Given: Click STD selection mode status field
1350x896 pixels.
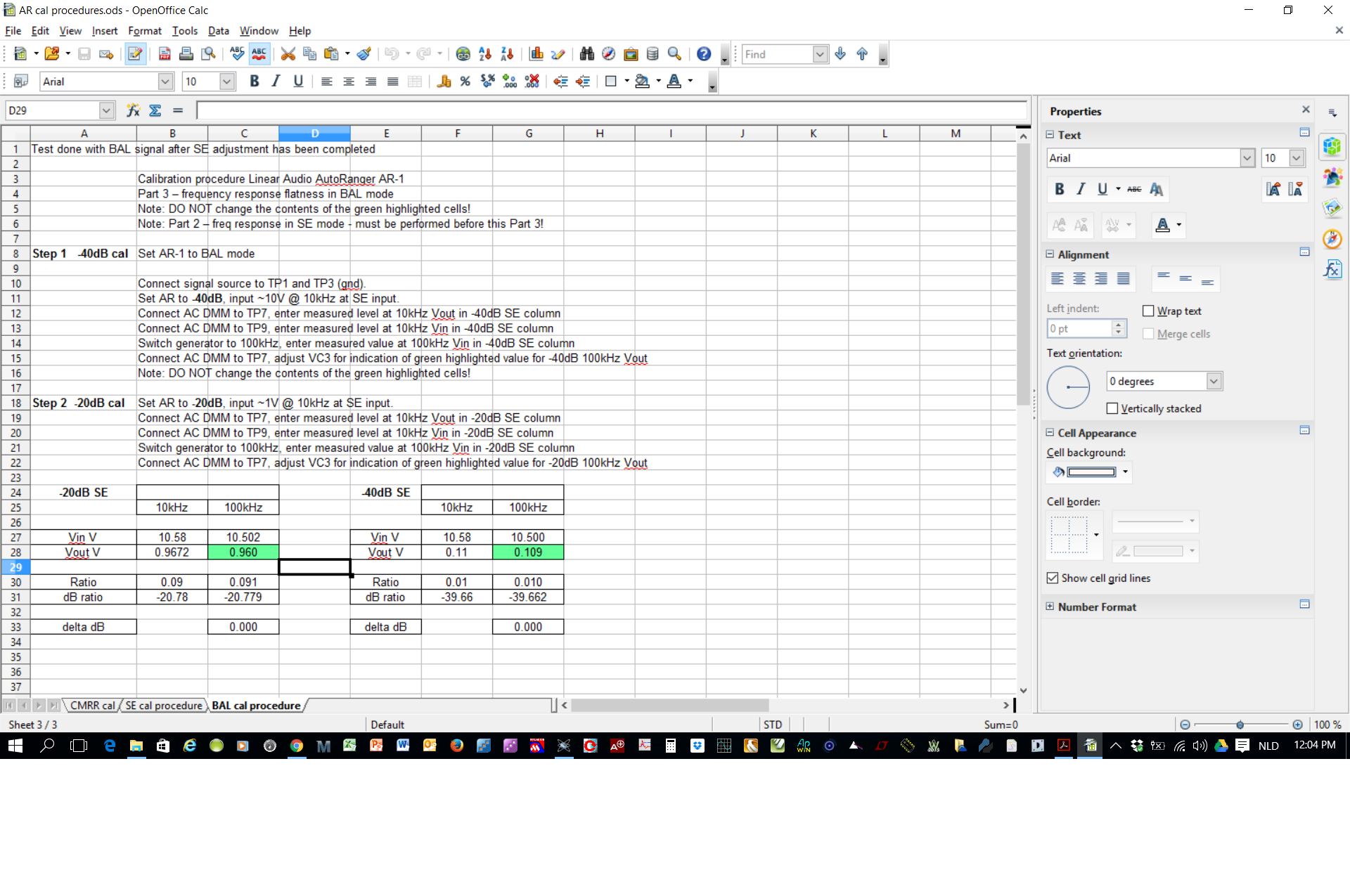Looking at the screenshot, I should (773, 725).
